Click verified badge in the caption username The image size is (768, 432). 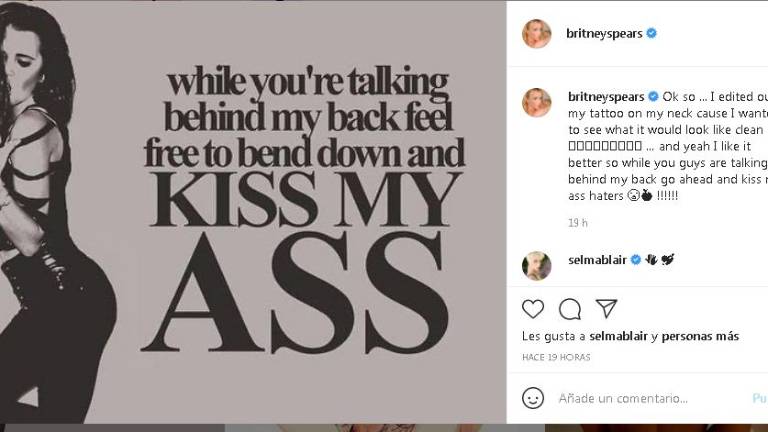652,96
